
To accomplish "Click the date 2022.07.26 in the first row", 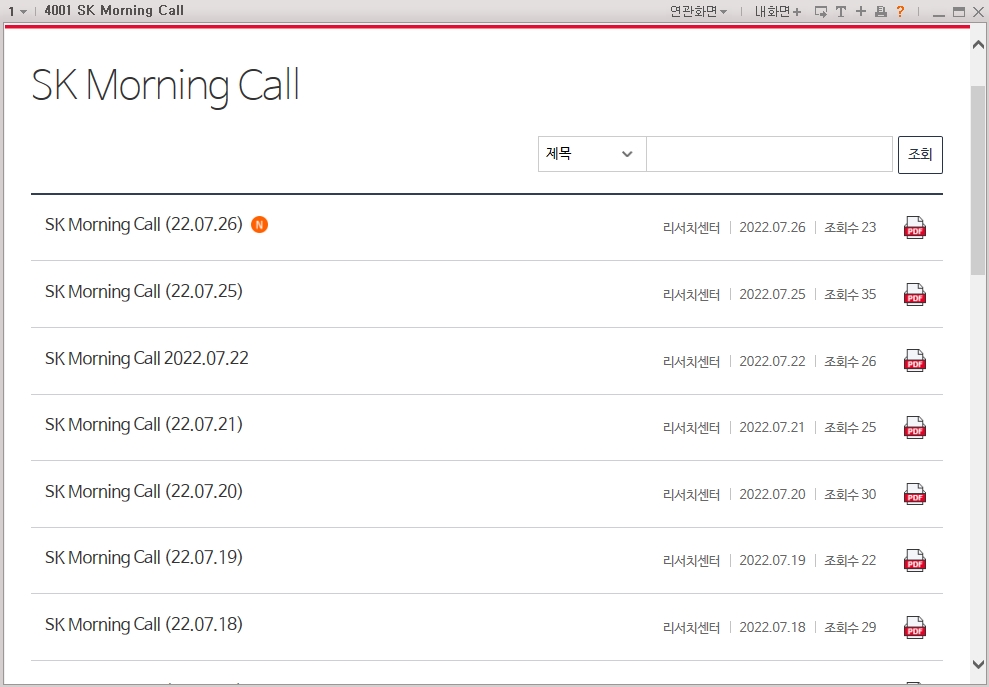I will (772, 228).
